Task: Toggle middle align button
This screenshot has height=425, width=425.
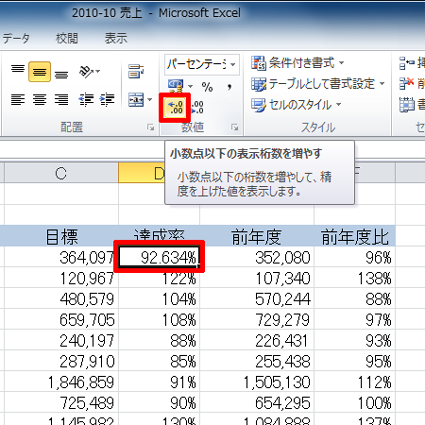Action: 39,71
